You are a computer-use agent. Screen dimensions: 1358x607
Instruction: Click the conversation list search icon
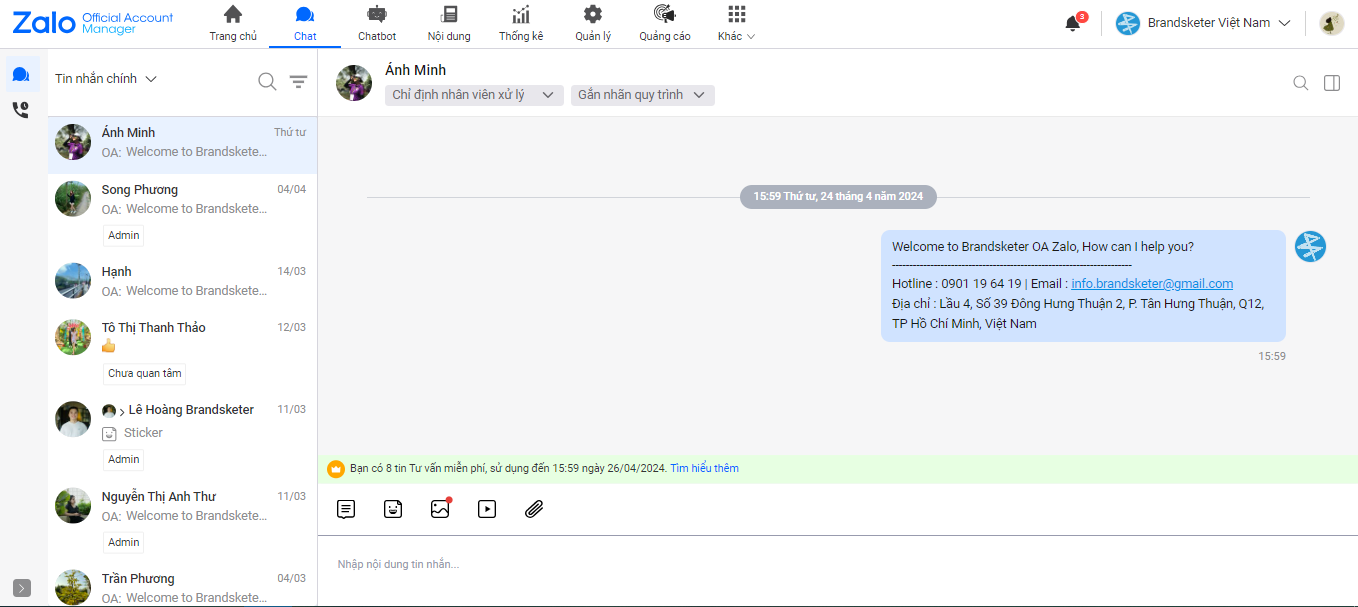click(267, 82)
